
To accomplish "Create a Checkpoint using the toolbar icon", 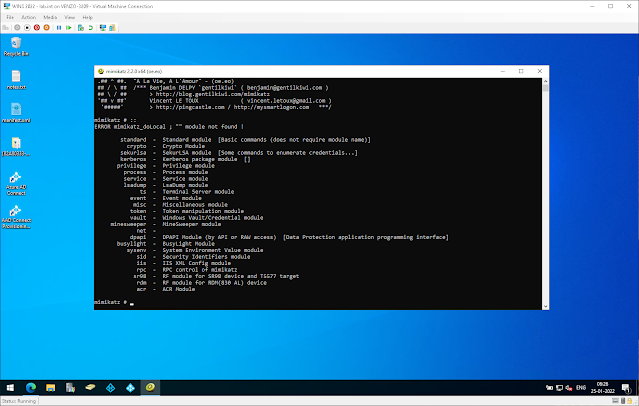I will pos(81,28).
